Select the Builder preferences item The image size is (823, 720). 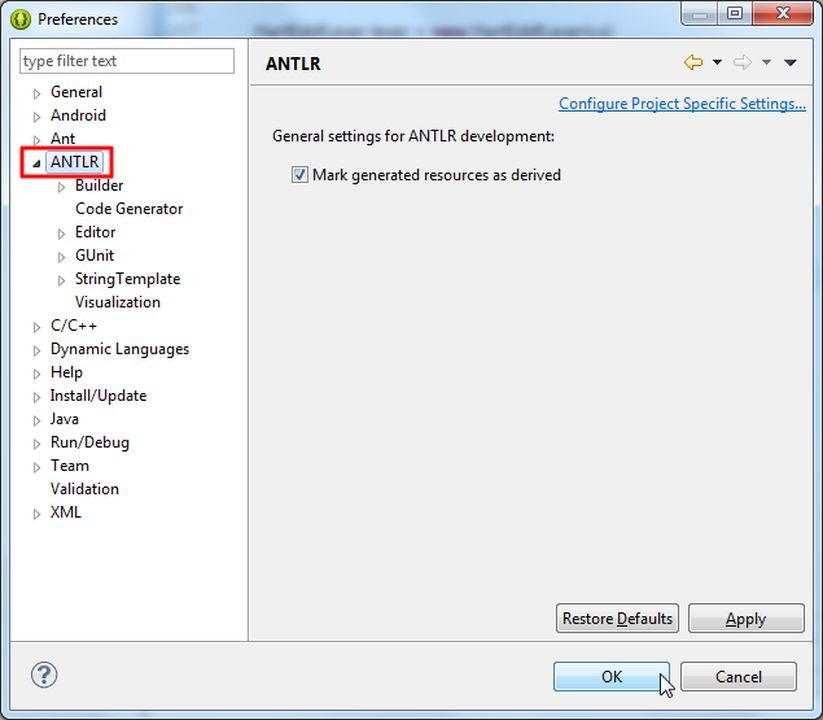point(99,185)
